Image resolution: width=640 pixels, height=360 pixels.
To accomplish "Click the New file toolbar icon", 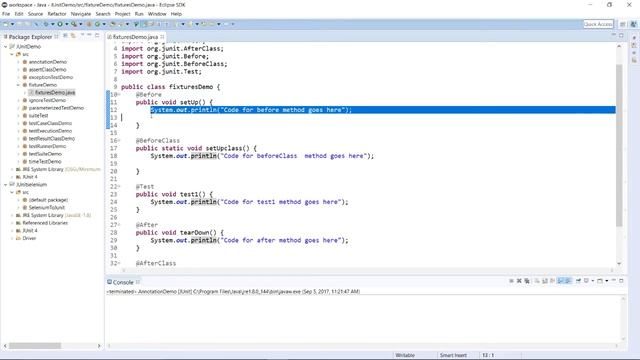I will [5, 24].
